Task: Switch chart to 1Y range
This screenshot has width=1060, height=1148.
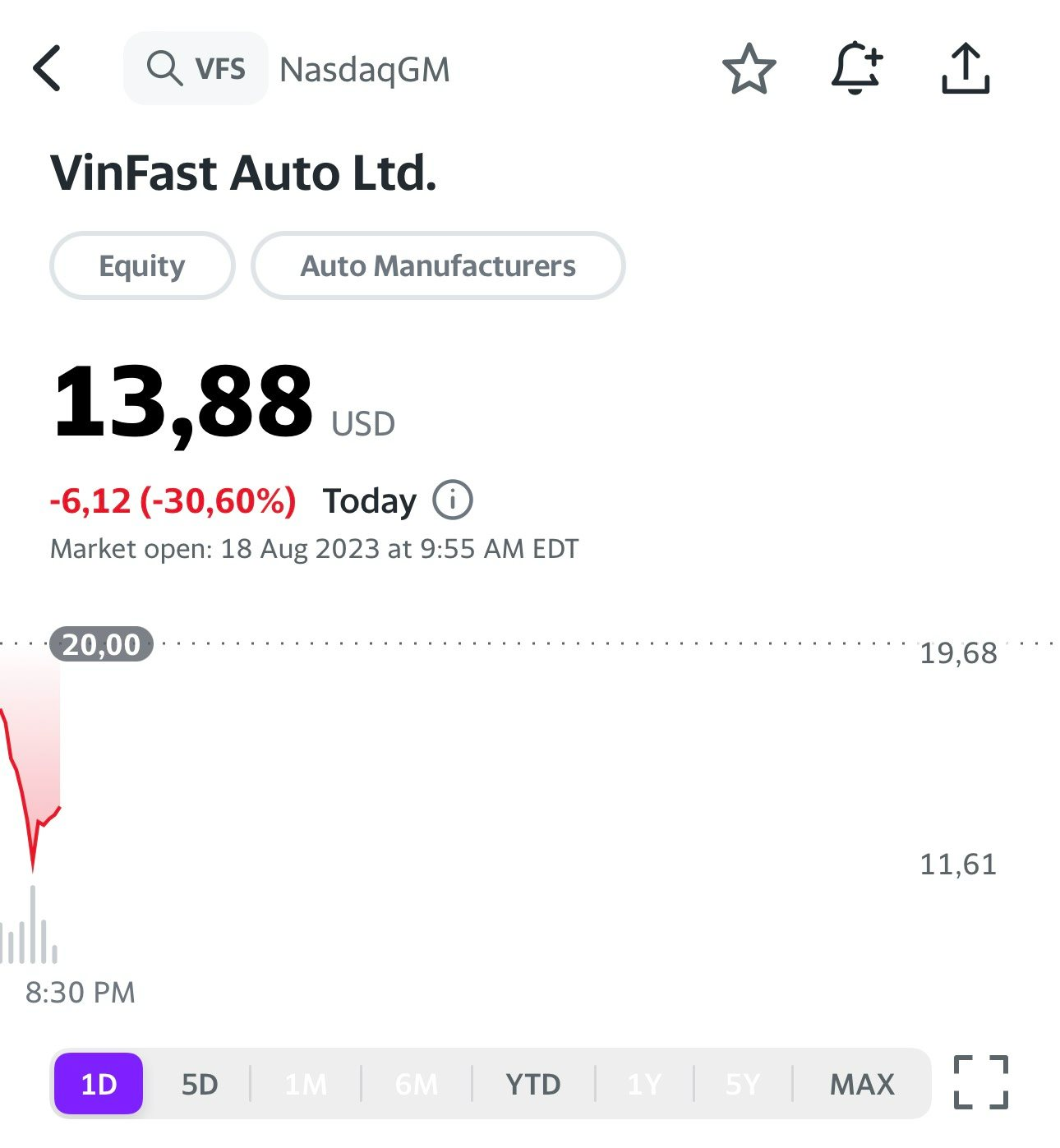Action: tap(644, 1084)
